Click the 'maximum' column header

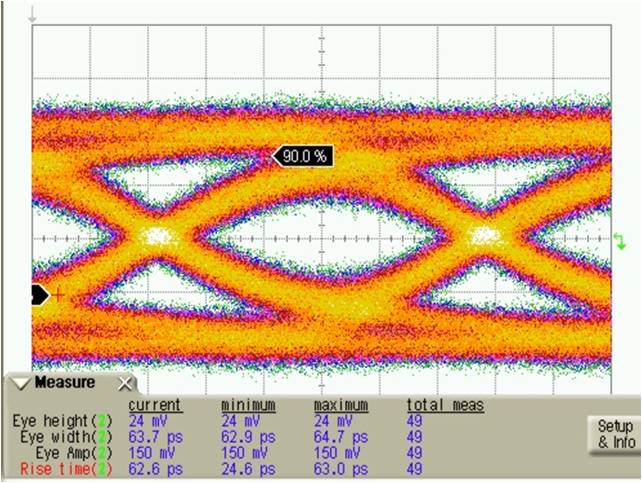(341, 405)
